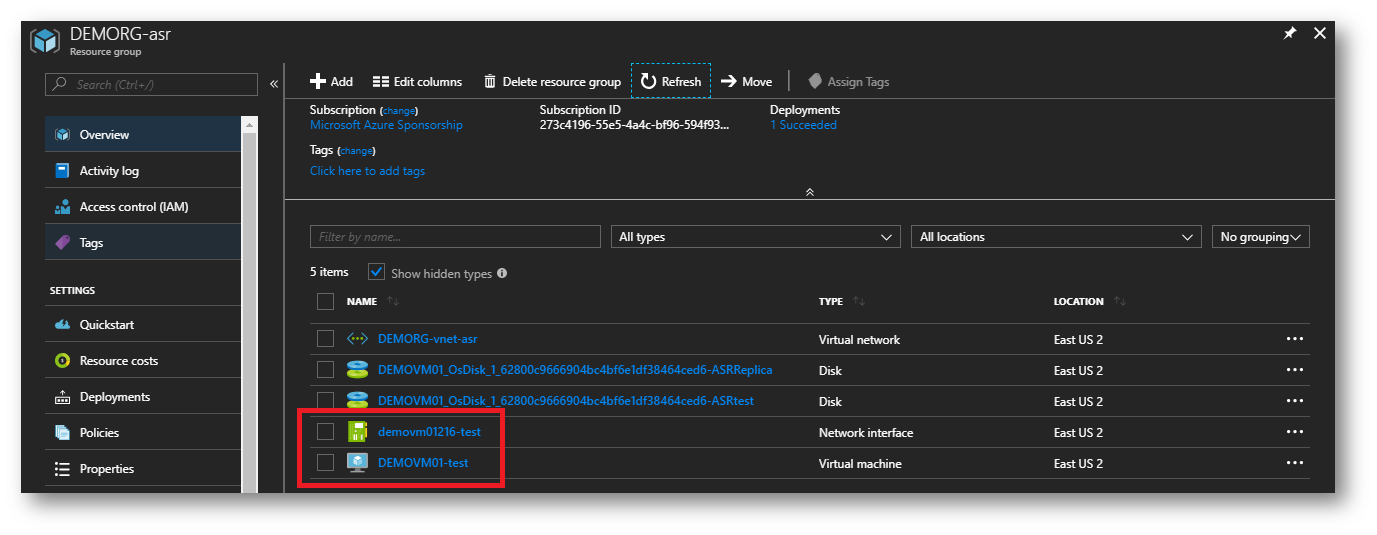Screen dimensions: 1377x535
Task: Click the change link next to Subscription
Action: (x=399, y=111)
